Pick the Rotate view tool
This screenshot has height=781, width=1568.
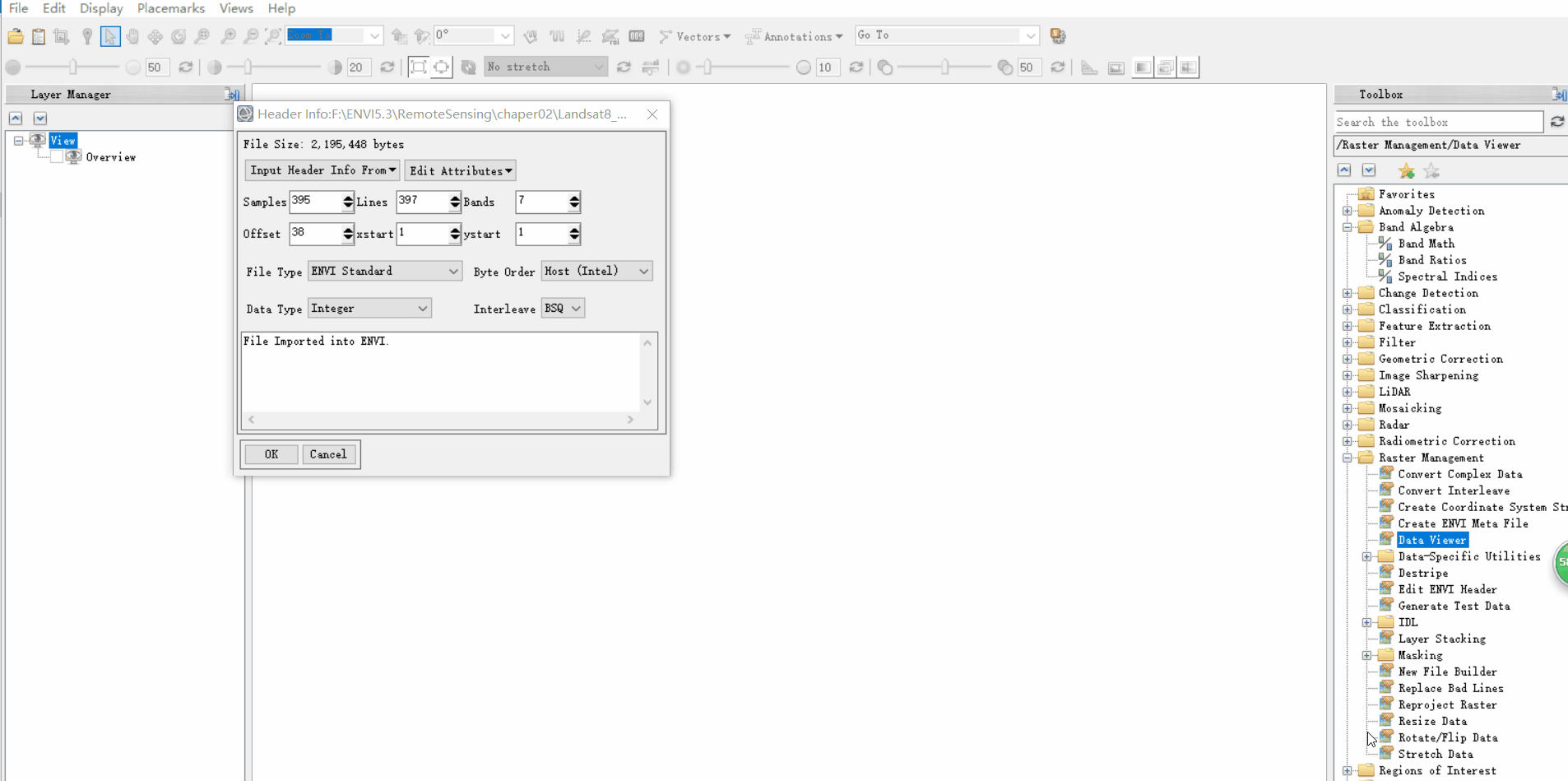coord(179,36)
